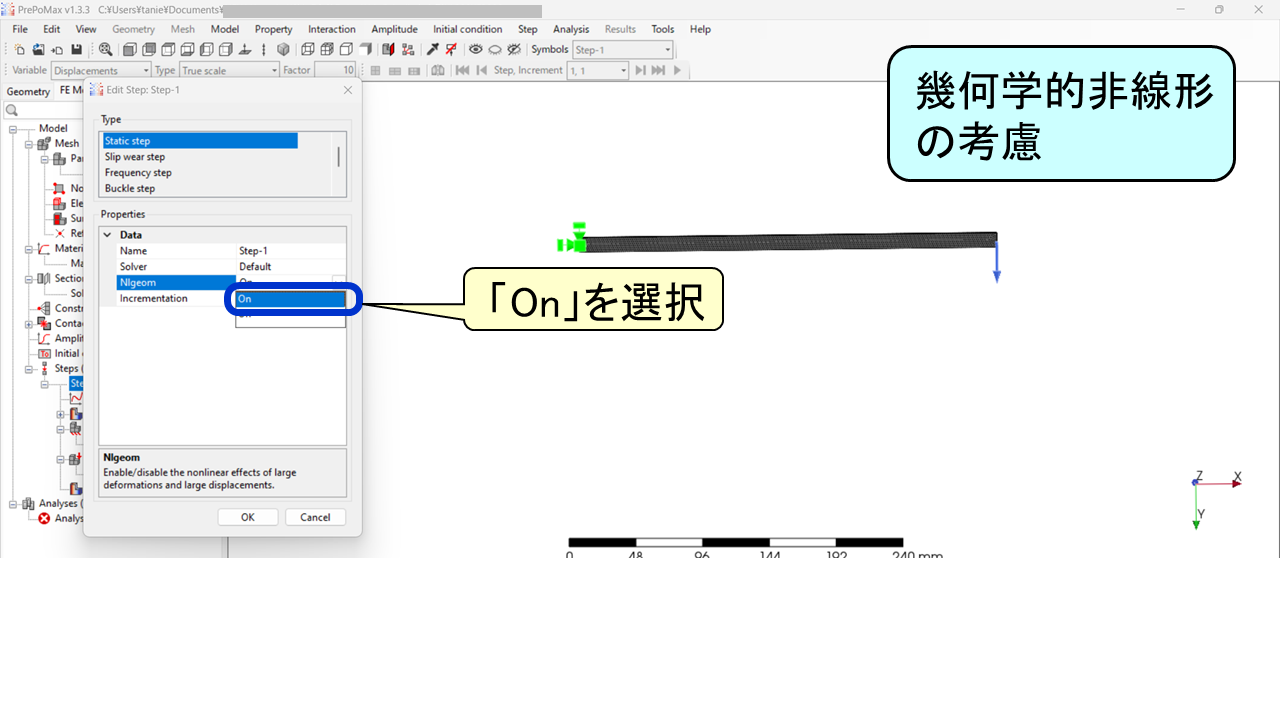Image resolution: width=1280 pixels, height=720 pixels.
Task: Switch to the Geometry tab
Action: [x=28, y=91]
